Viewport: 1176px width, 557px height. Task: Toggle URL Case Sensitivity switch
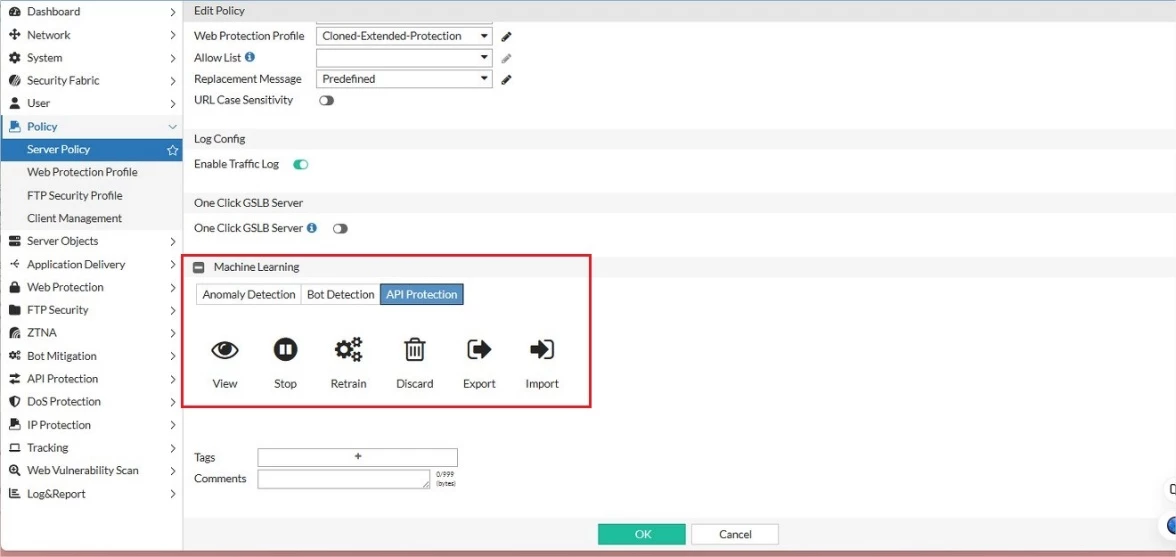[326, 100]
